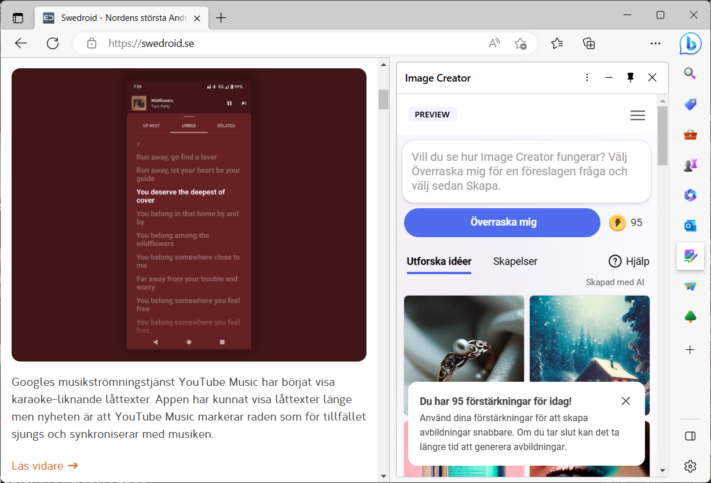711x483 pixels.
Task: Click the PREVIEW badge
Action: coord(432,115)
